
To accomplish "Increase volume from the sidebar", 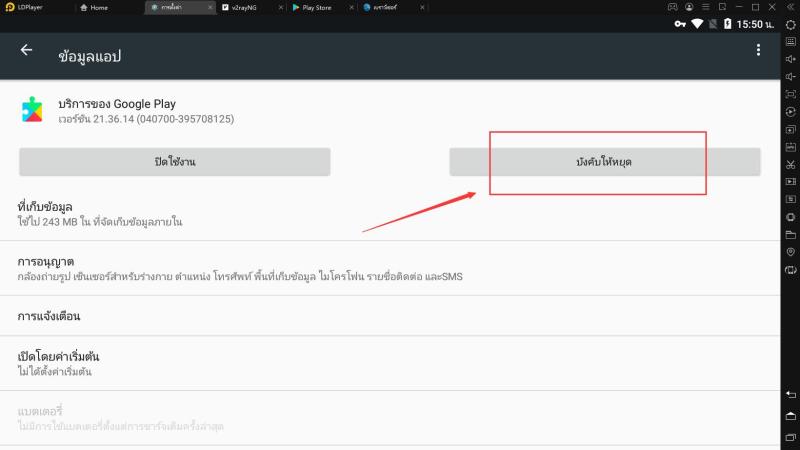I will tap(790, 59).
